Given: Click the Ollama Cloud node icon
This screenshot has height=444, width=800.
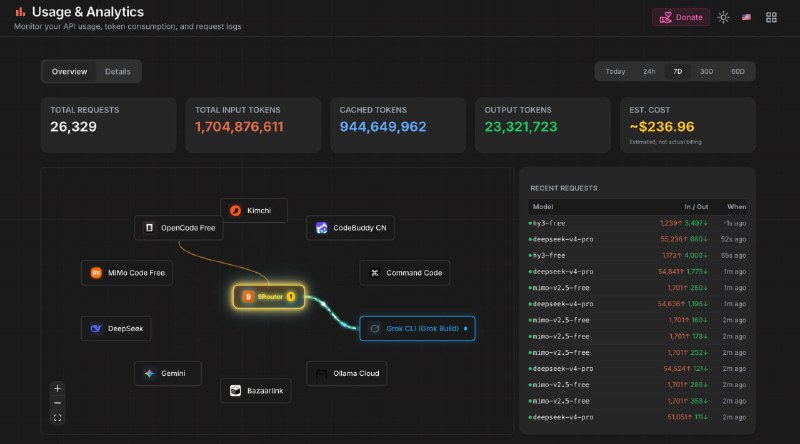Looking at the screenshot, I should pos(321,373).
